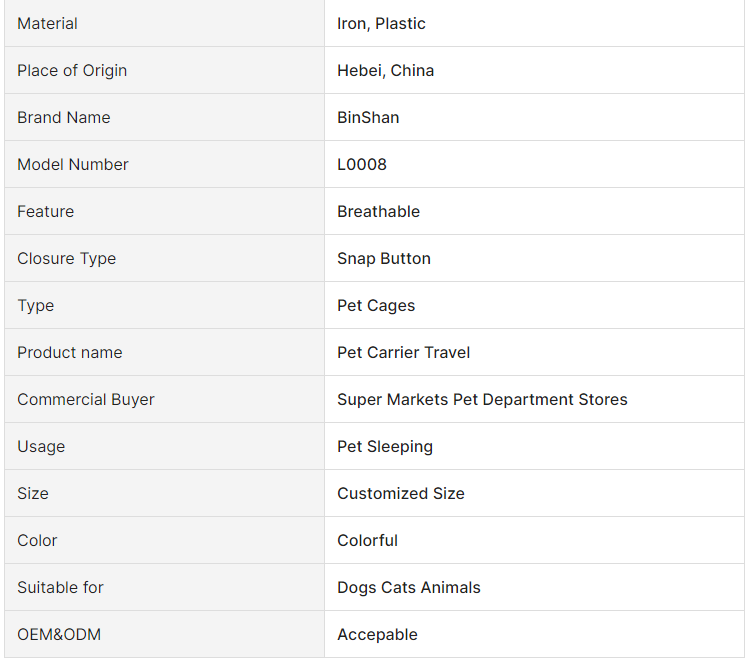The height and width of the screenshot is (661, 751).
Task: Click the Pet Cages type value
Action: 376,305
